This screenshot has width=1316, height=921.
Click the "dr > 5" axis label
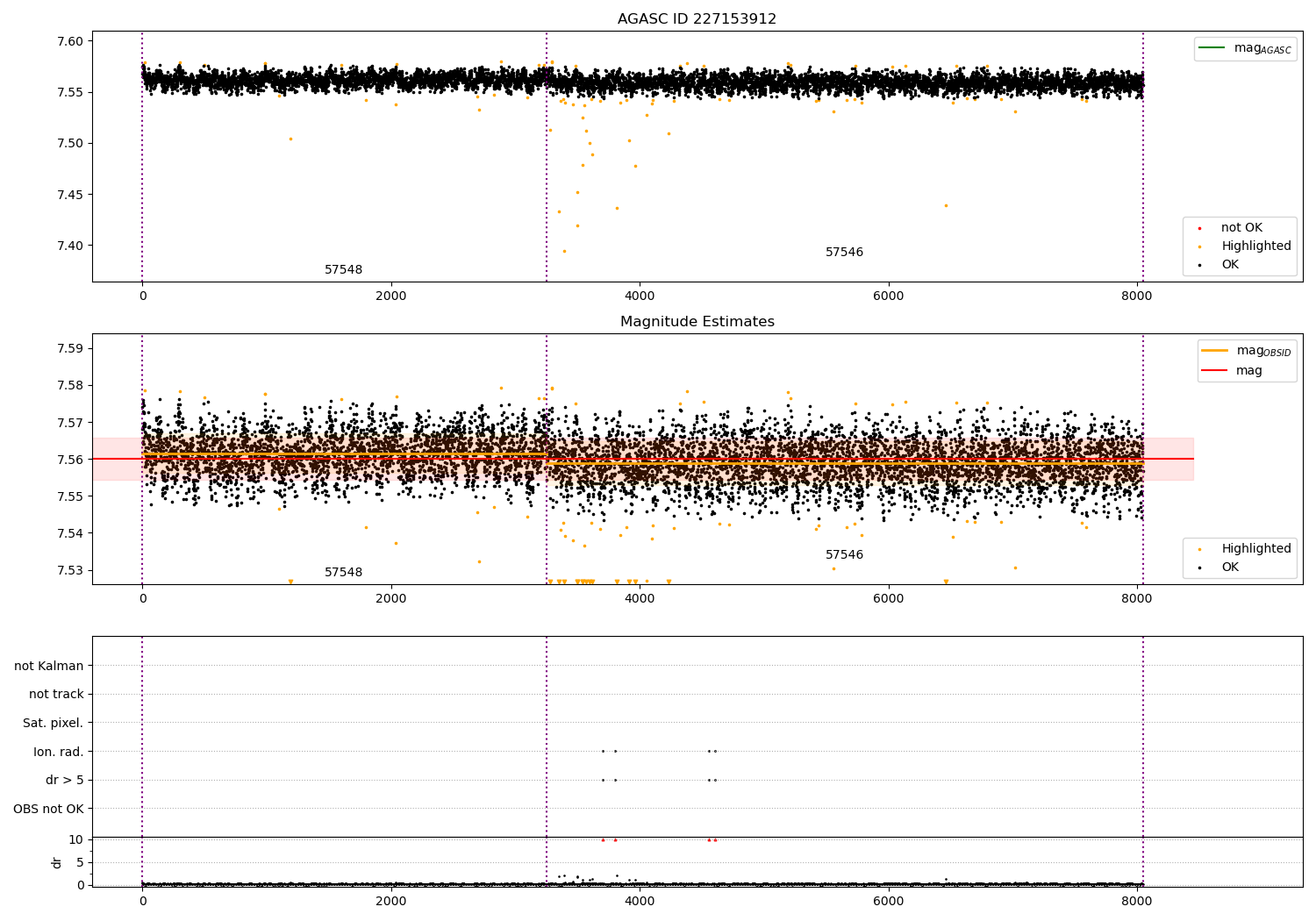tap(65, 780)
